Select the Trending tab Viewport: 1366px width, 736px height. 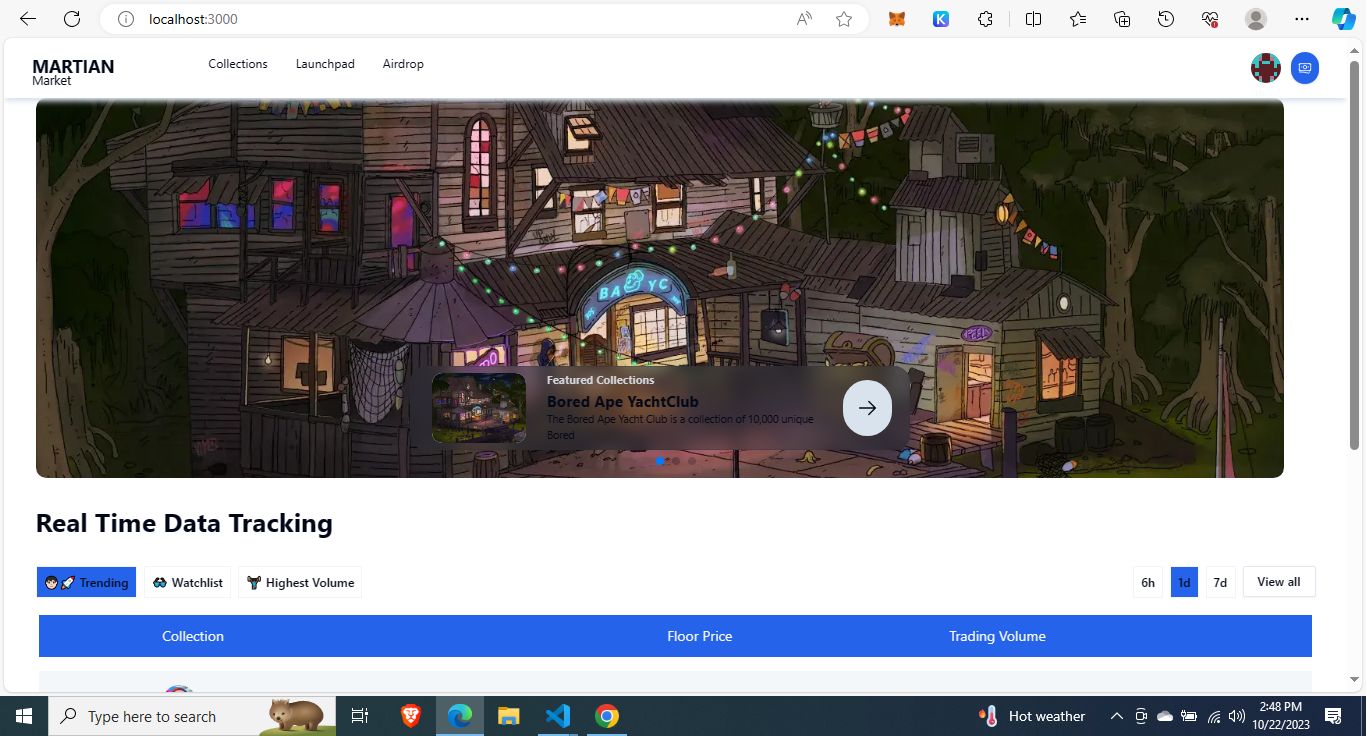pyautogui.click(x=86, y=582)
